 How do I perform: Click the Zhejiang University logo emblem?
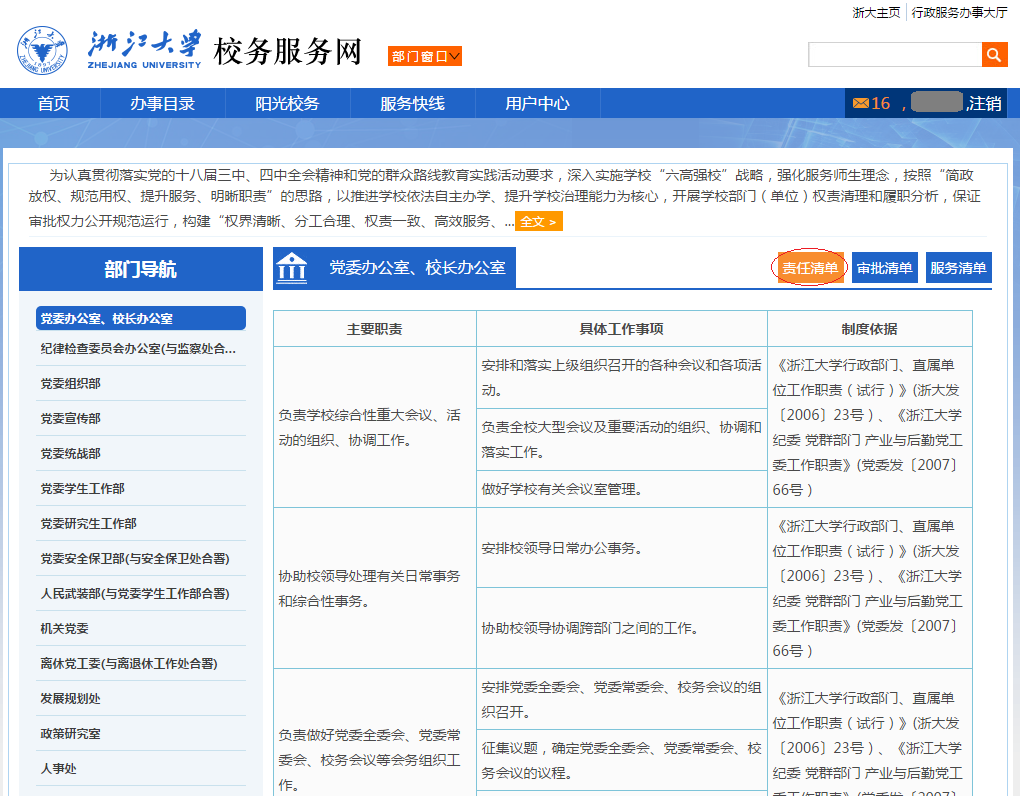42,51
